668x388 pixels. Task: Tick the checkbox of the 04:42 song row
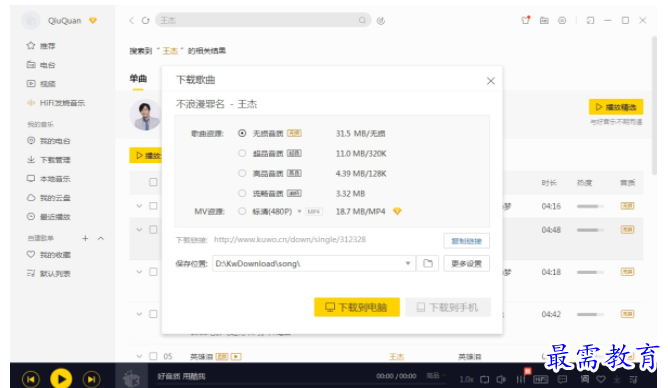click(153, 314)
